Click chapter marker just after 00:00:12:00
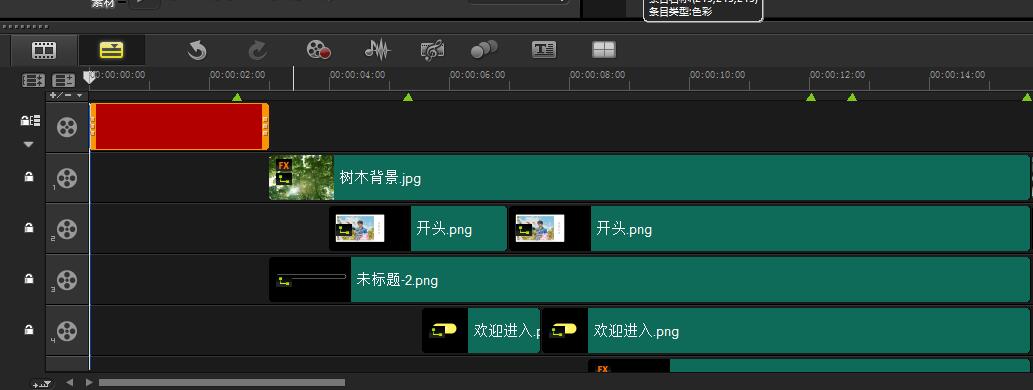Viewport: 1033px width, 390px height. 852,97
